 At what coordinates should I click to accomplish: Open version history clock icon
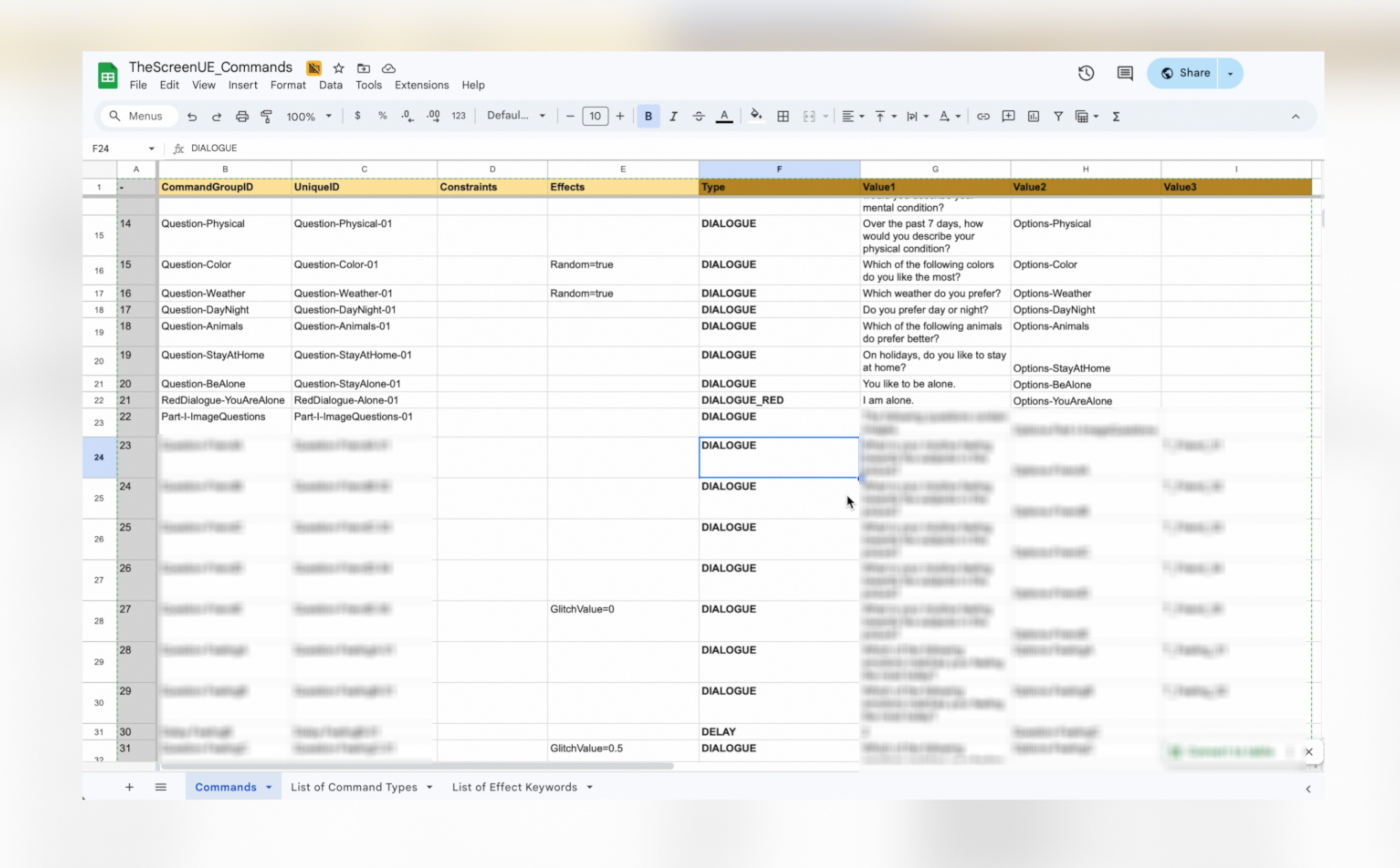point(1085,73)
